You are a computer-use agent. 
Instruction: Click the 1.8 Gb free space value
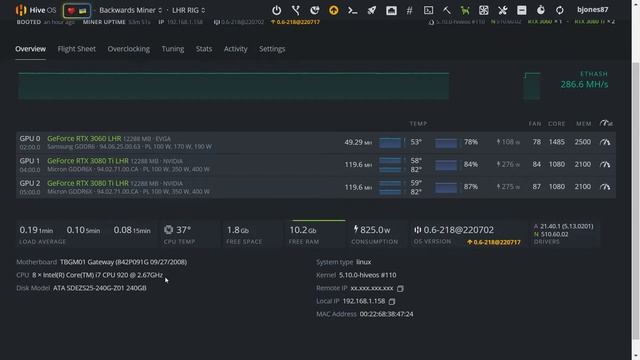pyautogui.click(x=238, y=230)
